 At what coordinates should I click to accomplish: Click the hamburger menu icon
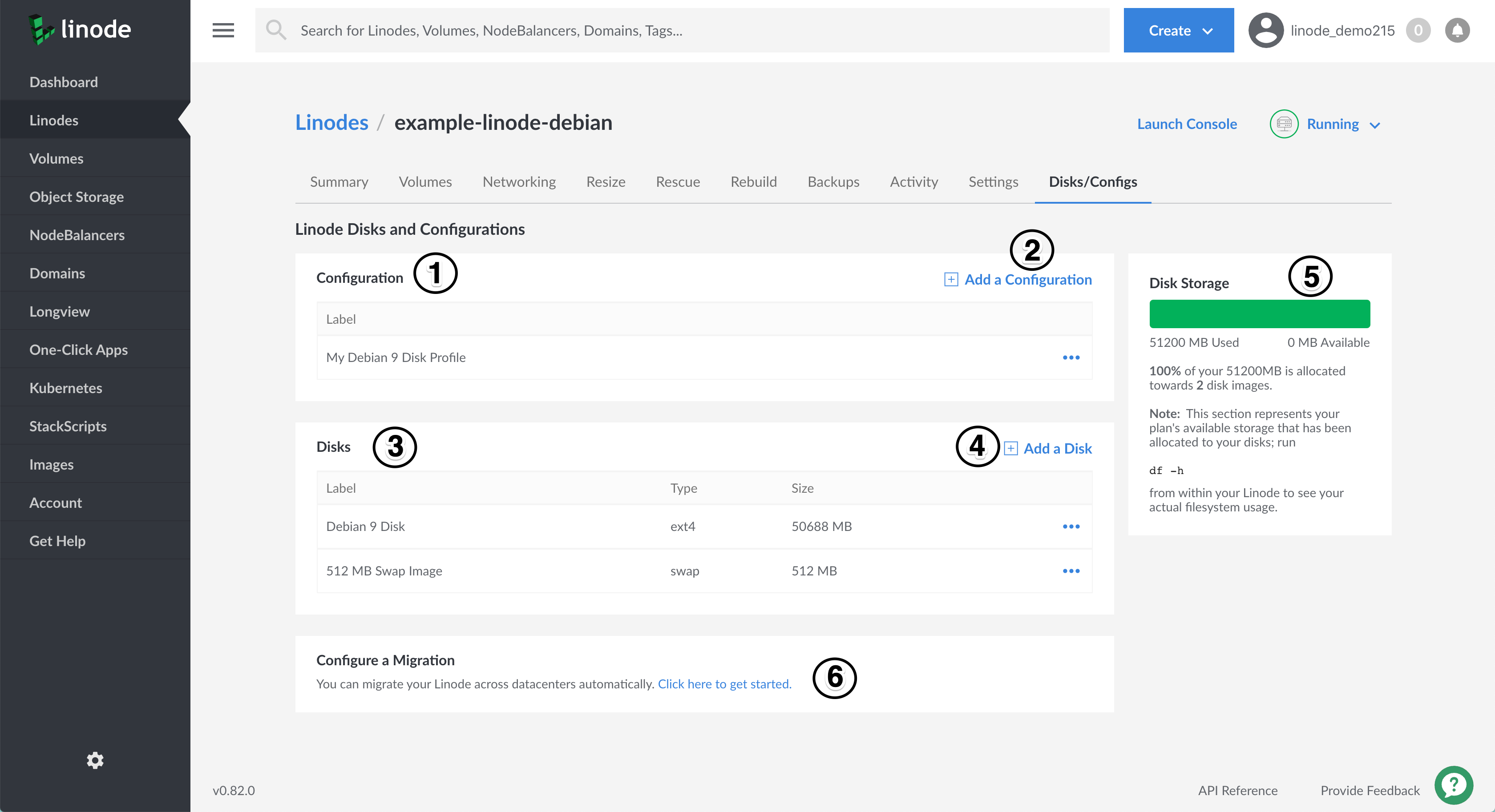[223, 30]
